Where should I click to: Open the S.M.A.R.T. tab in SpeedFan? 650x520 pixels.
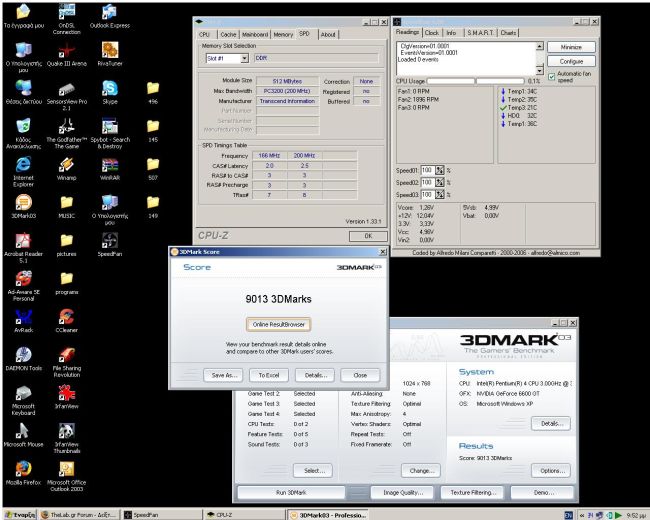pos(480,32)
